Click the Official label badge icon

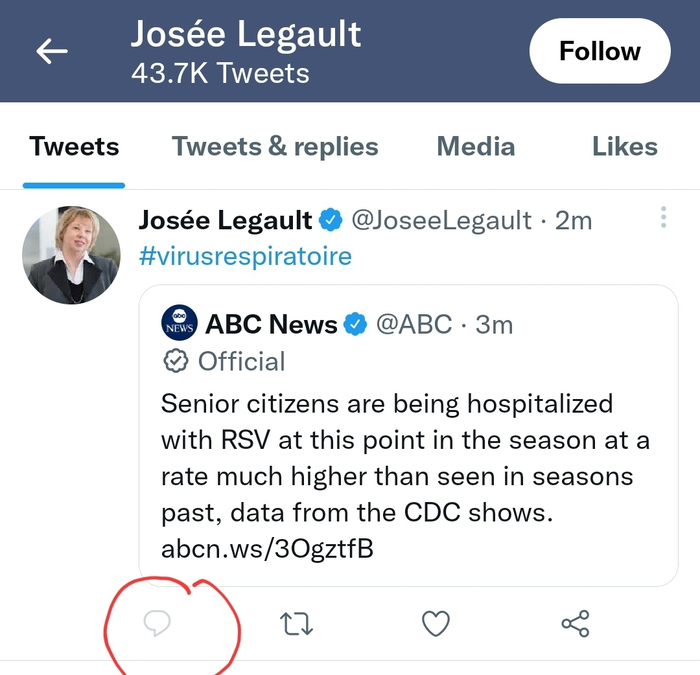pos(176,361)
